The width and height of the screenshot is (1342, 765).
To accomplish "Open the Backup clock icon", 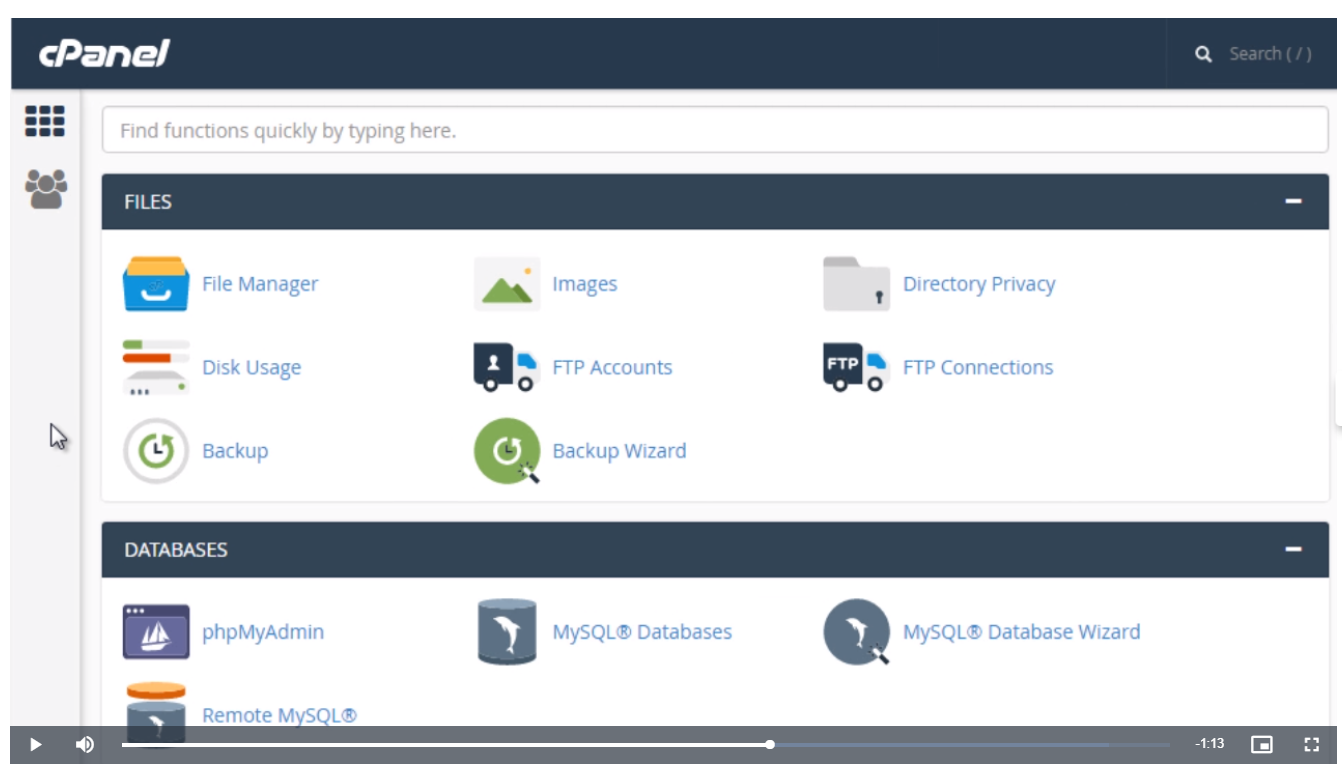I will click(x=156, y=451).
